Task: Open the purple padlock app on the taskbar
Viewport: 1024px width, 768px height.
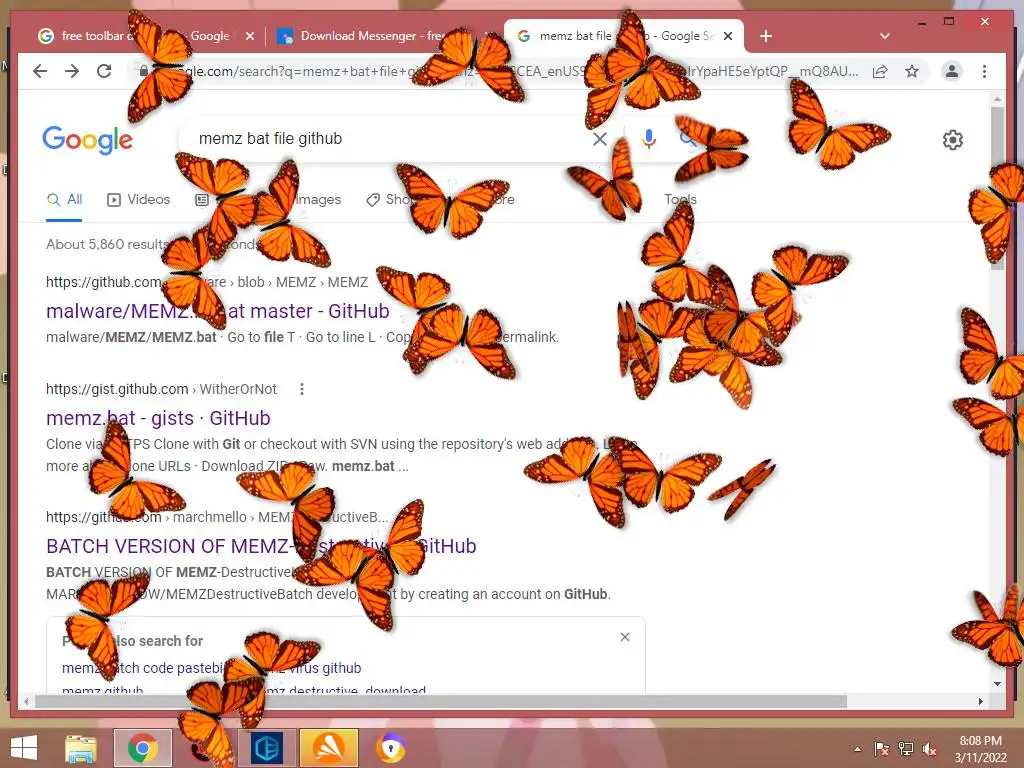Action: pos(391,748)
